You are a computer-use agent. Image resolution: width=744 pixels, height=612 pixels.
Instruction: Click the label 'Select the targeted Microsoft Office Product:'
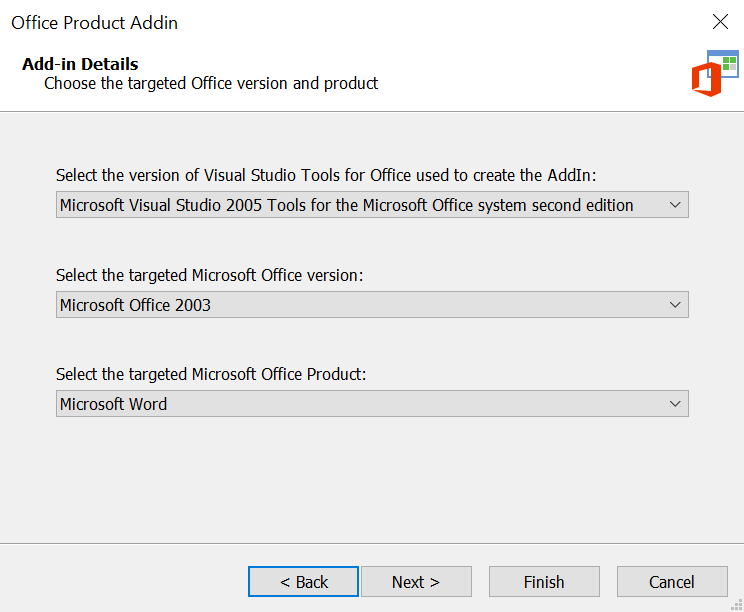click(211, 374)
